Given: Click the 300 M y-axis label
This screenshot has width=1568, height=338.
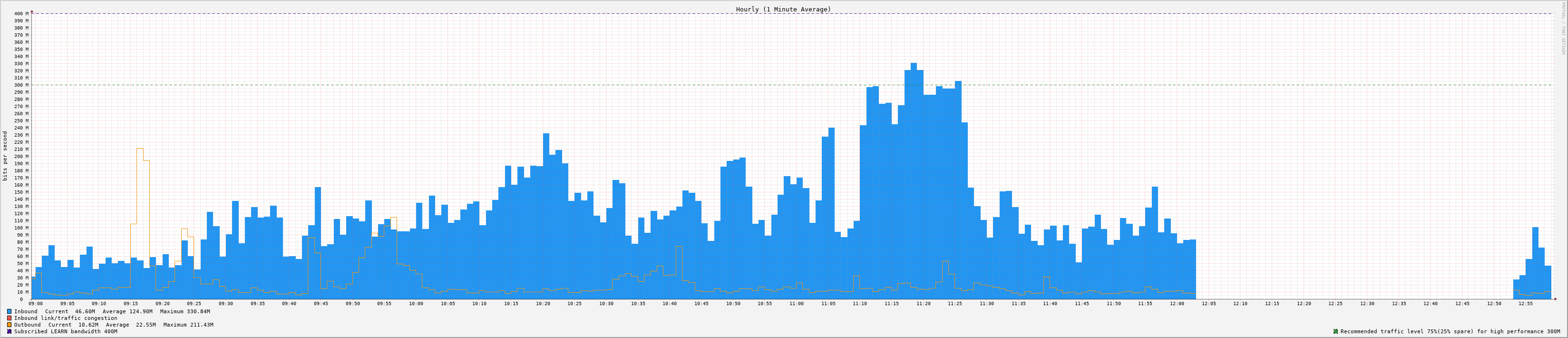Looking at the screenshot, I should click(x=21, y=85).
